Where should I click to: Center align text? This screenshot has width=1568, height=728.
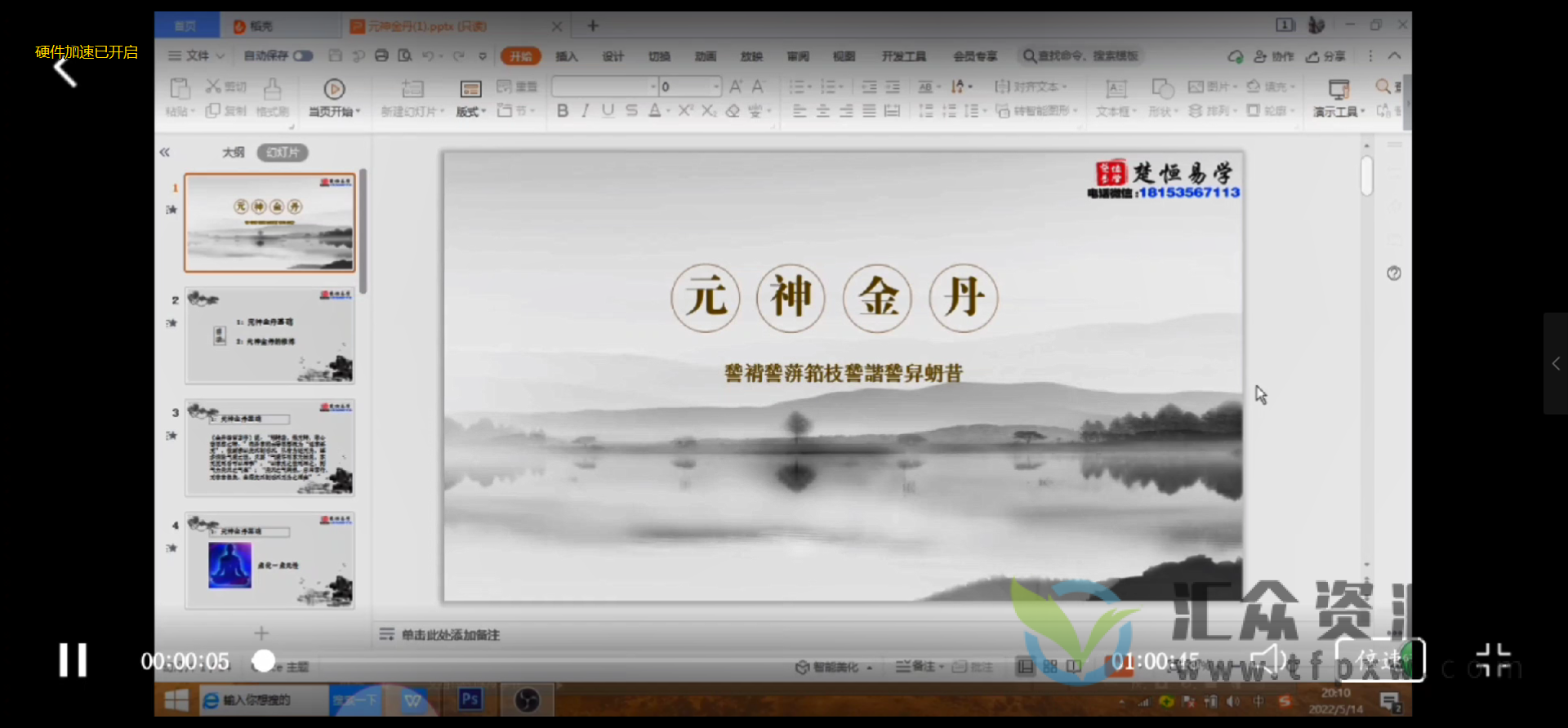[x=822, y=111]
